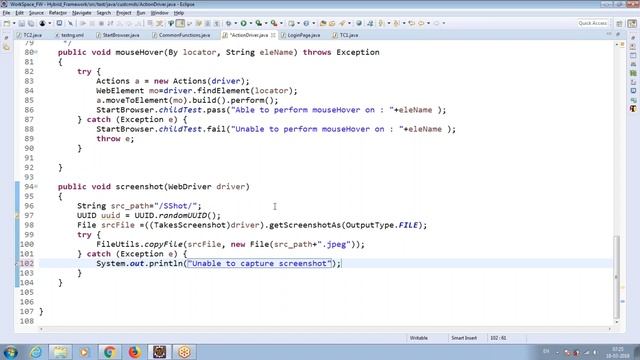The image size is (640, 360).
Task: Click the Open Task toolbar icon
Action: coord(332,23)
